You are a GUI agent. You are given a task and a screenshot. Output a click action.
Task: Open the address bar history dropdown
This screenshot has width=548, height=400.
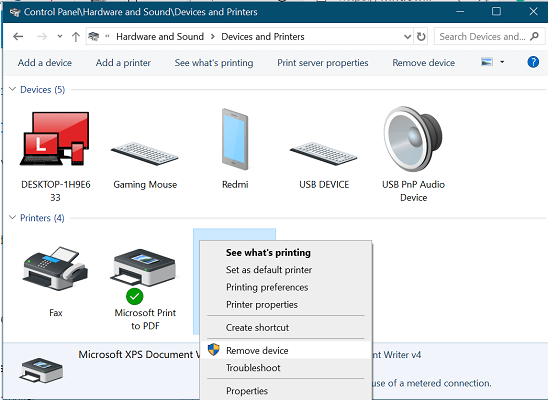point(407,36)
